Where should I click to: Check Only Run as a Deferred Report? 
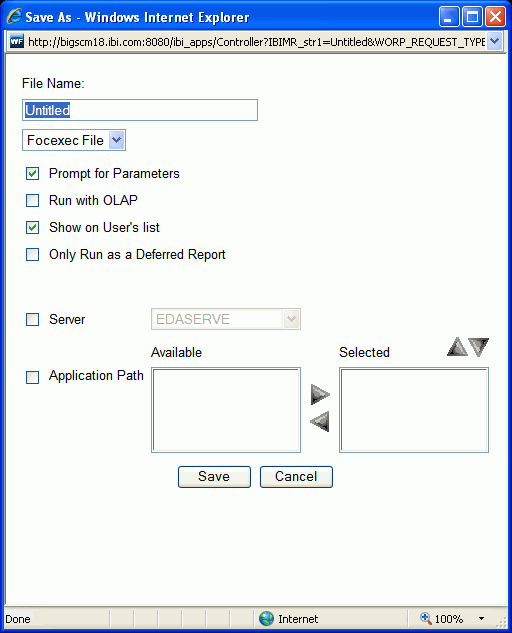coord(32,254)
